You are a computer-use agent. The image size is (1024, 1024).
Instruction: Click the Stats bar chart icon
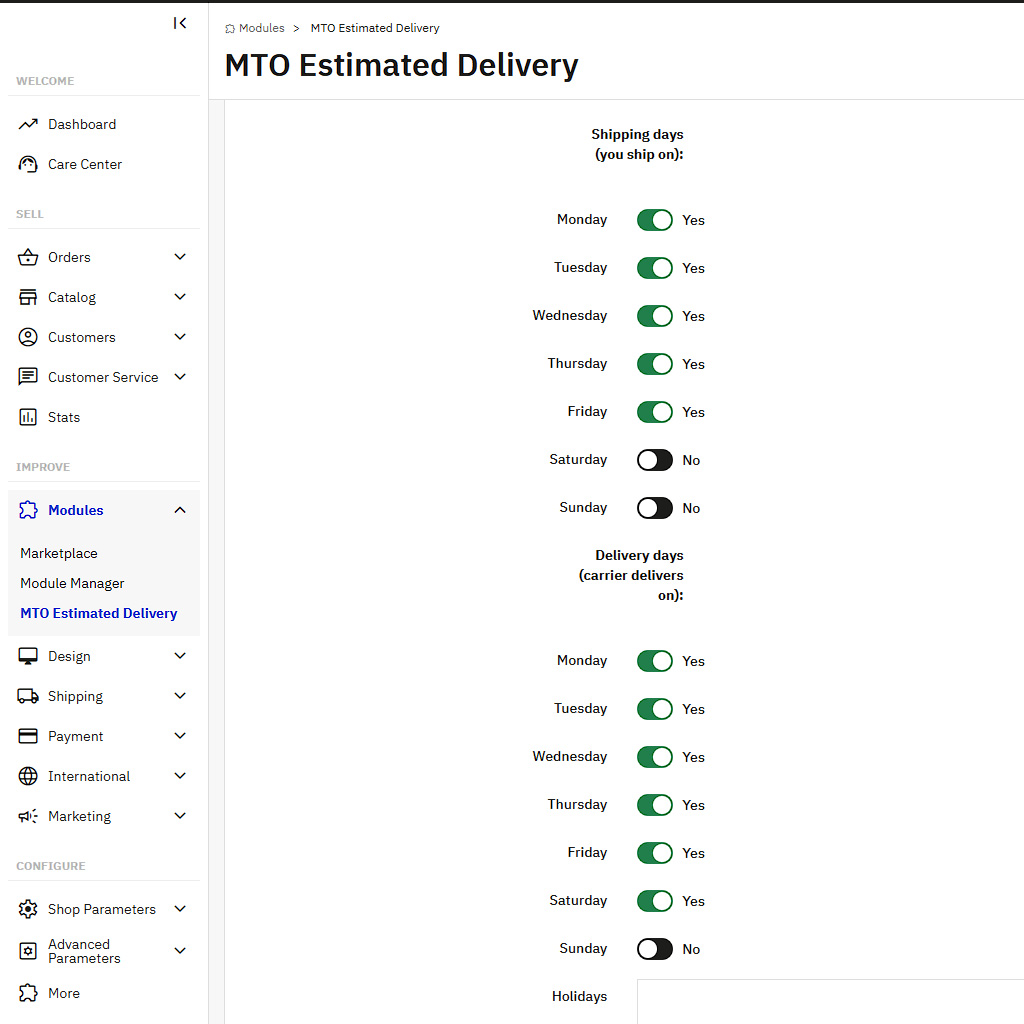(28, 417)
